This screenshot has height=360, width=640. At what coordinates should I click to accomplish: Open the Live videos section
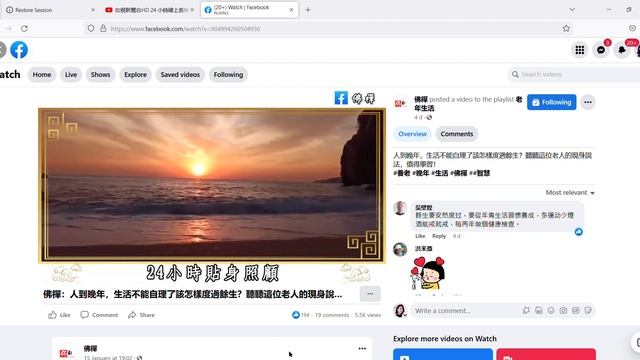(71, 75)
